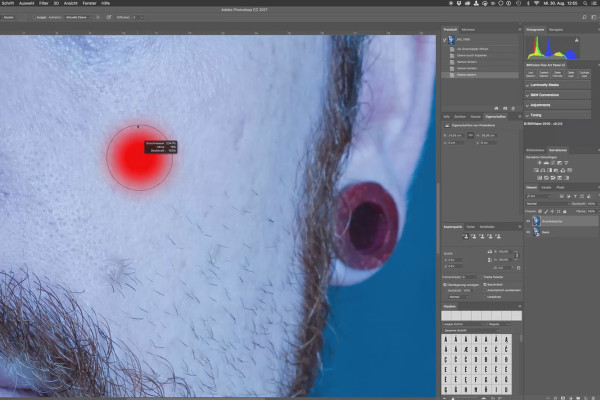Switch to the Pfade tab
This screenshot has width=600, height=400.
(560, 188)
